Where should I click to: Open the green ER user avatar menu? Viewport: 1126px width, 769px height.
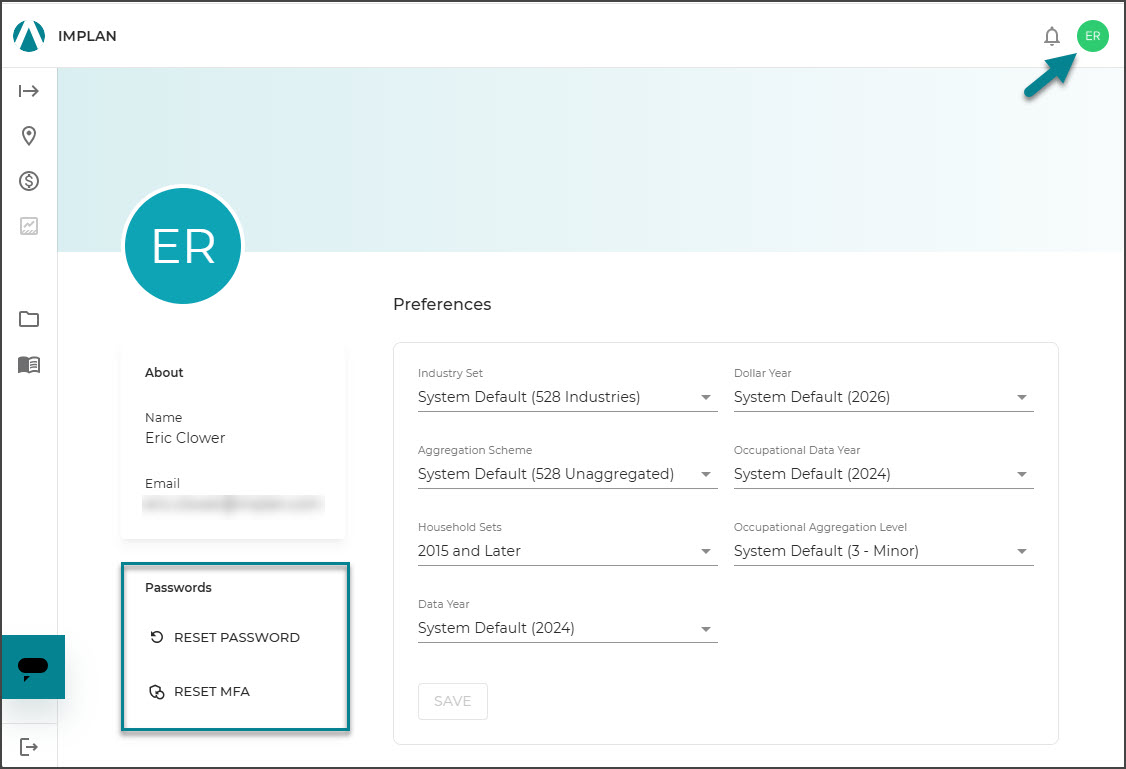[1092, 36]
